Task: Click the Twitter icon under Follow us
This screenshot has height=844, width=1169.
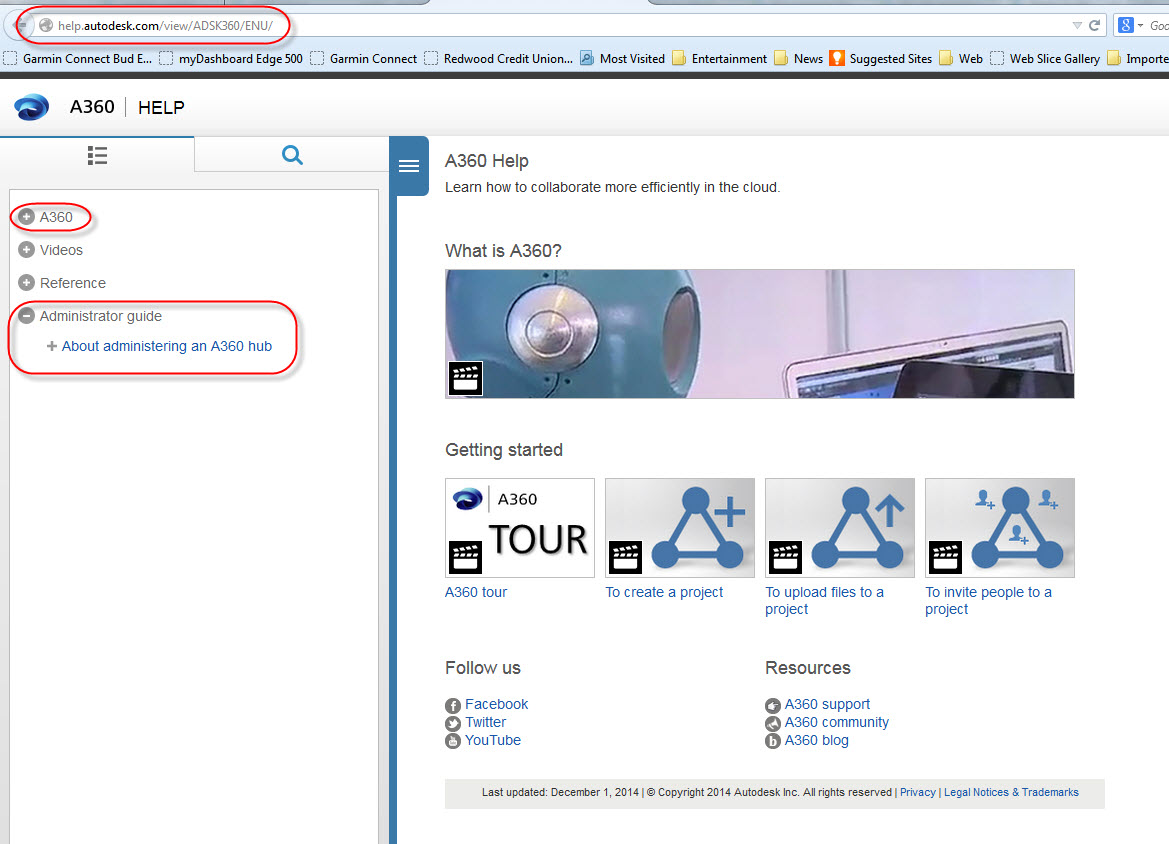Action: pyautogui.click(x=452, y=722)
